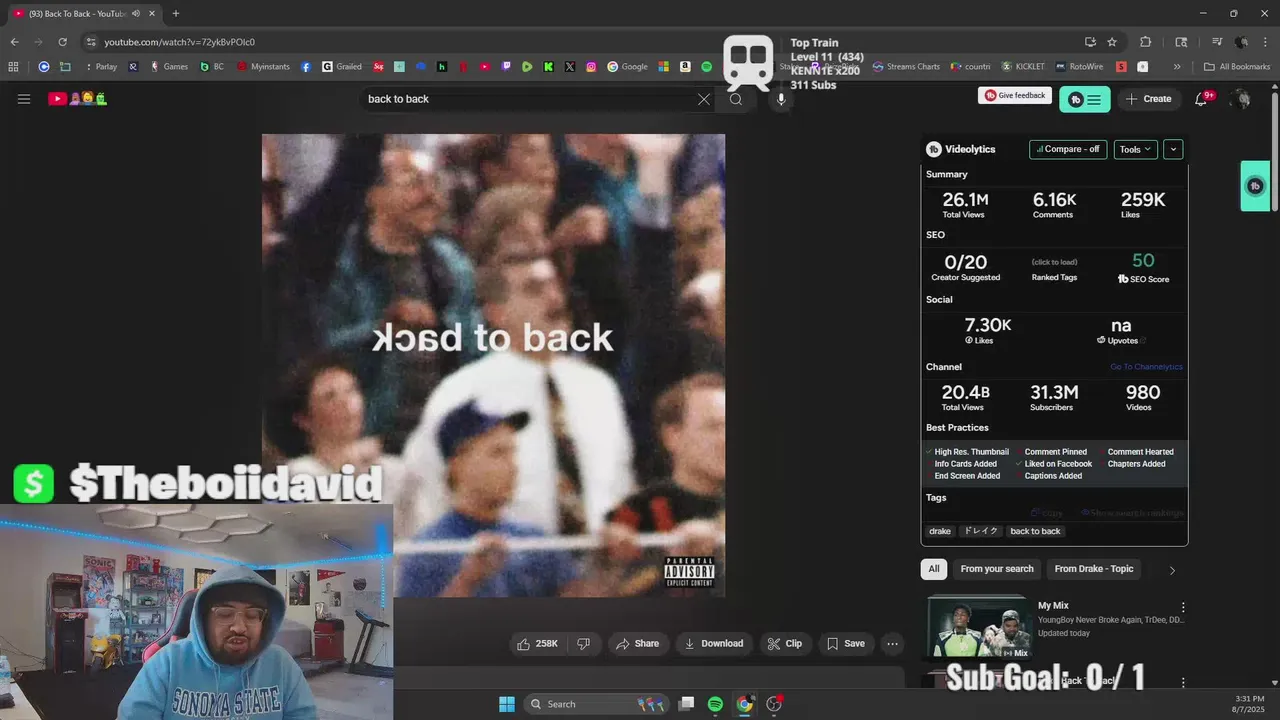Open a new browser tab

(176, 13)
